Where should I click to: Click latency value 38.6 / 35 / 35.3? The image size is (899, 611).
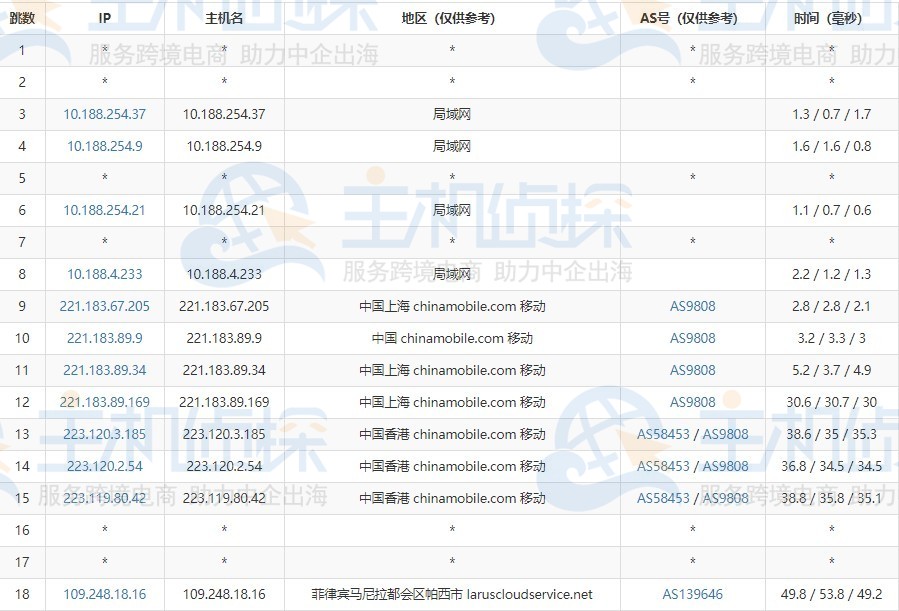point(831,434)
